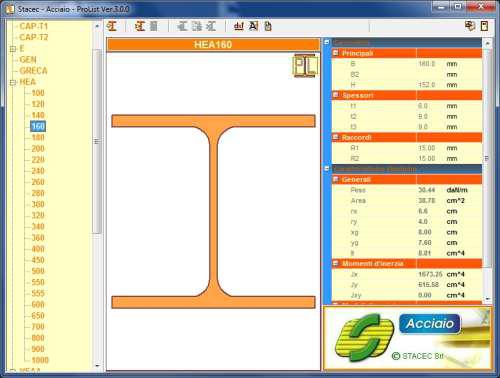Select CAP-T1 item in tree

click(34, 26)
